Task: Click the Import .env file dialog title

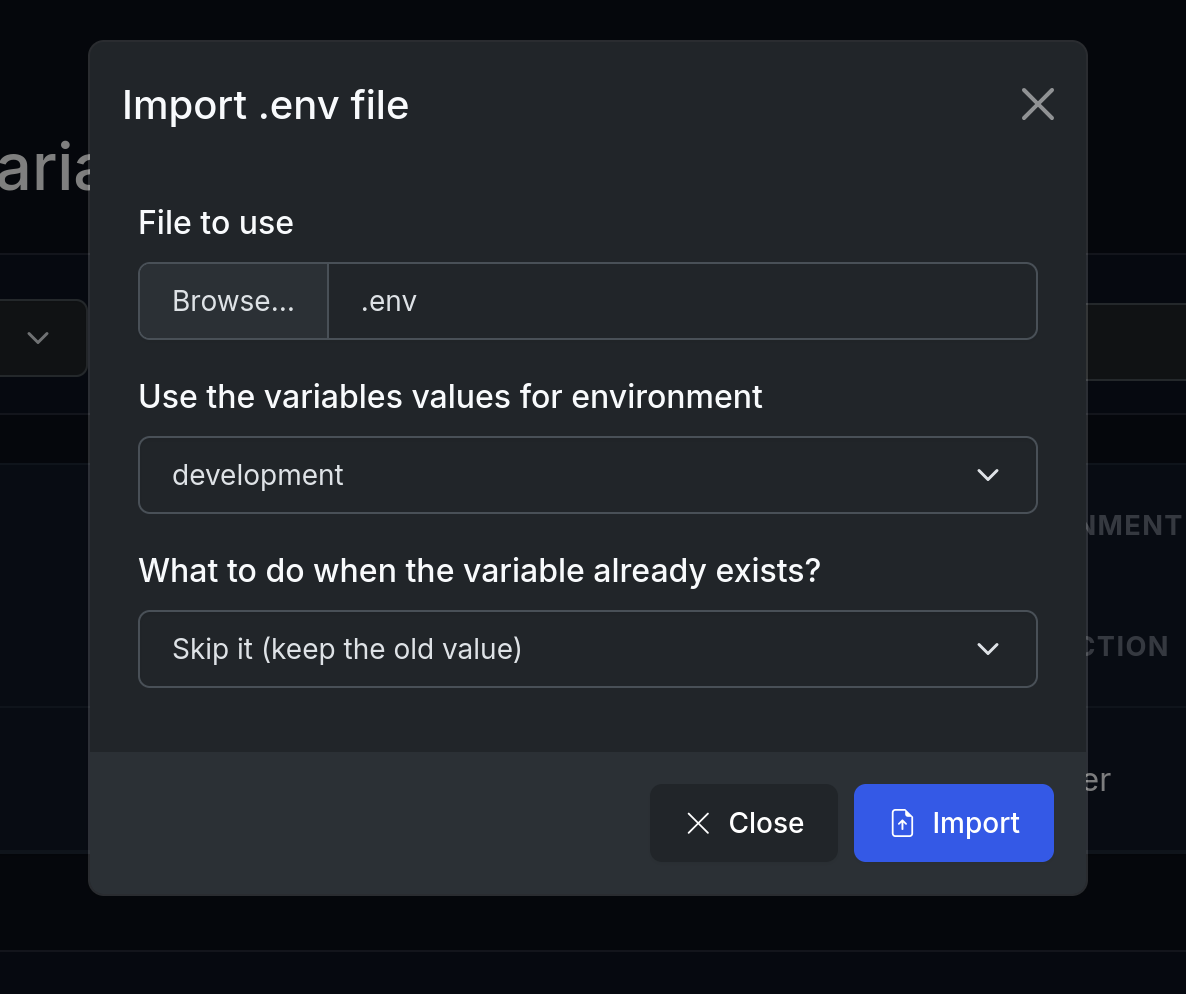Action: pyautogui.click(x=265, y=104)
